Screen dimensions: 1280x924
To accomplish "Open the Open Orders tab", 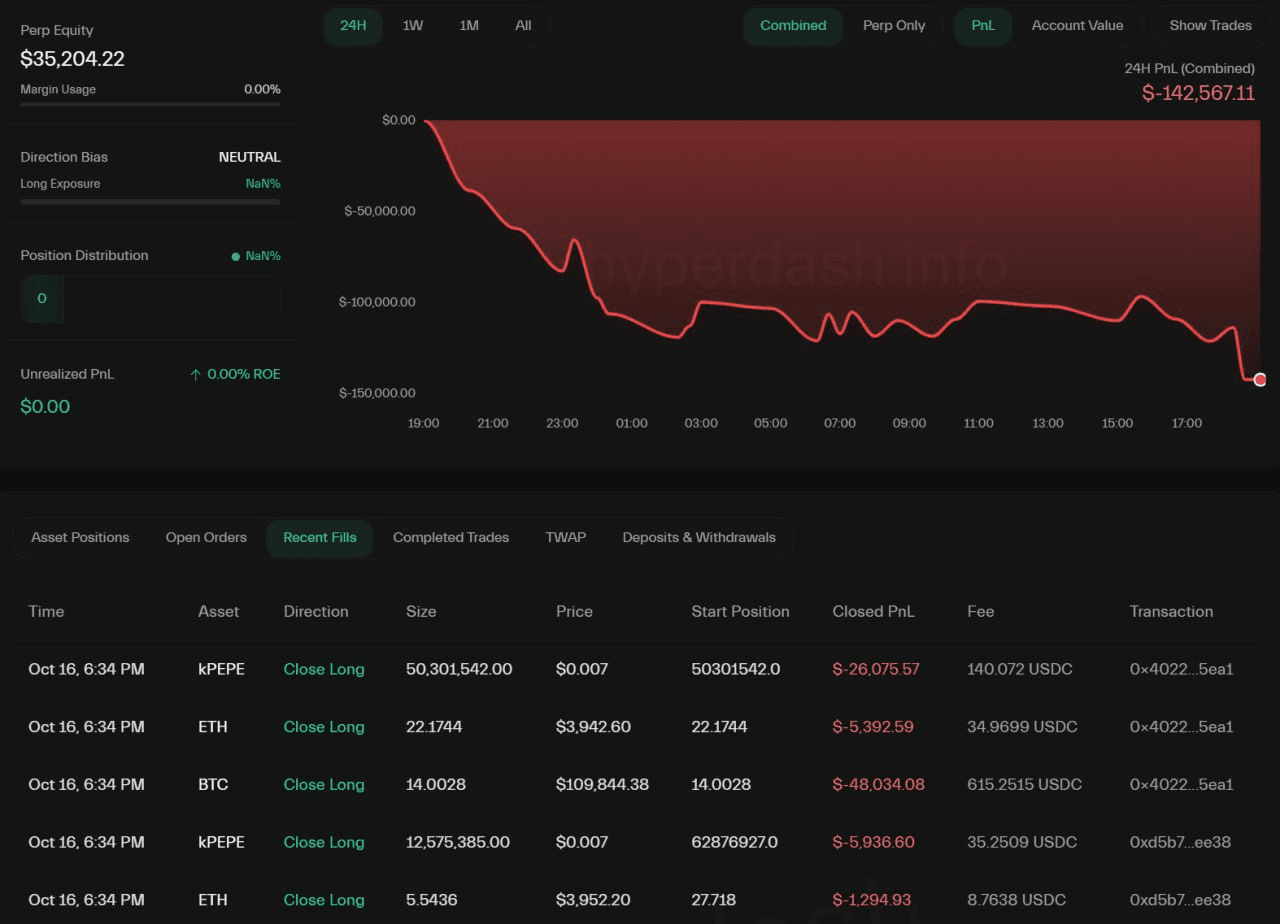I will tap(206, 538).
